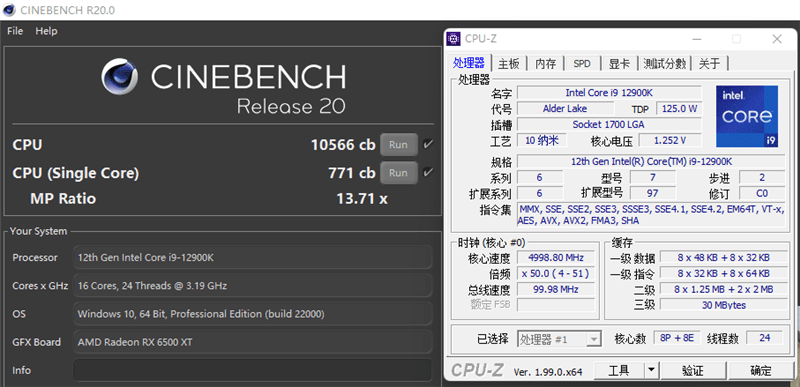Run the CPU multi-core benchmark
Viewport: 800px width, 387px height.
[398, 145]
